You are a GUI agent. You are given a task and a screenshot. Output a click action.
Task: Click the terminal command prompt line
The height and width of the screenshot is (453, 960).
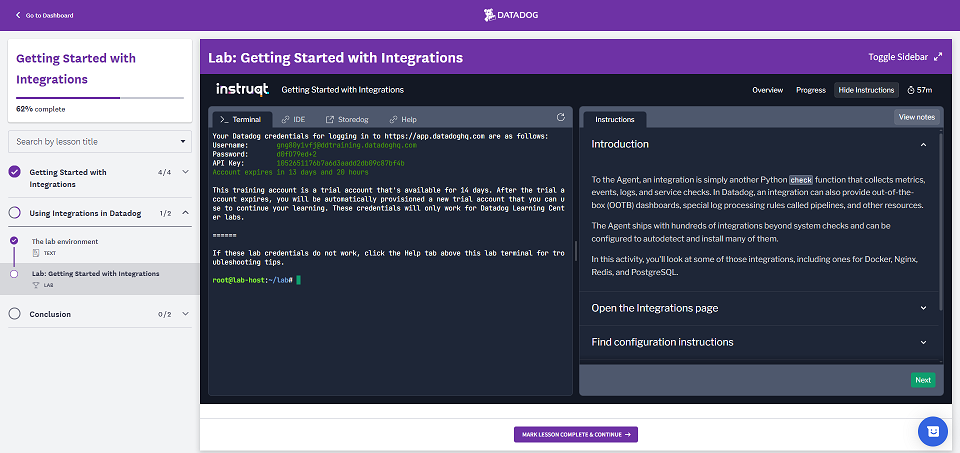point(257,280)
